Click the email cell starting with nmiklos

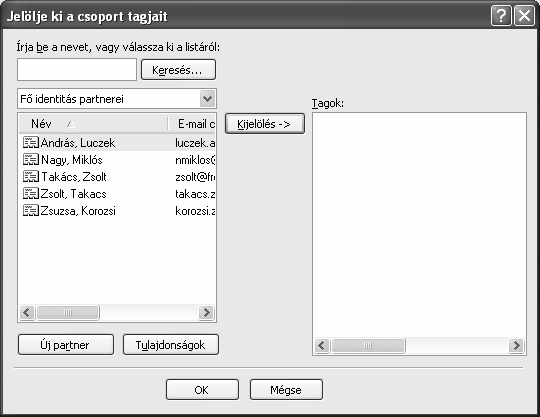pos(195,160)
